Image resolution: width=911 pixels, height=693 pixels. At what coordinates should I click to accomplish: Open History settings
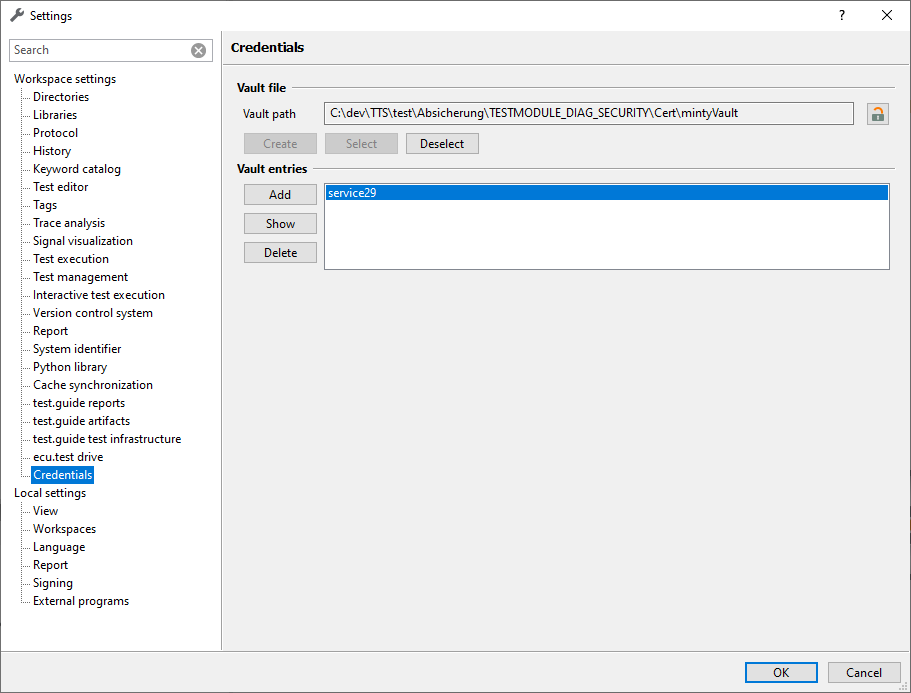click(52, 151)
